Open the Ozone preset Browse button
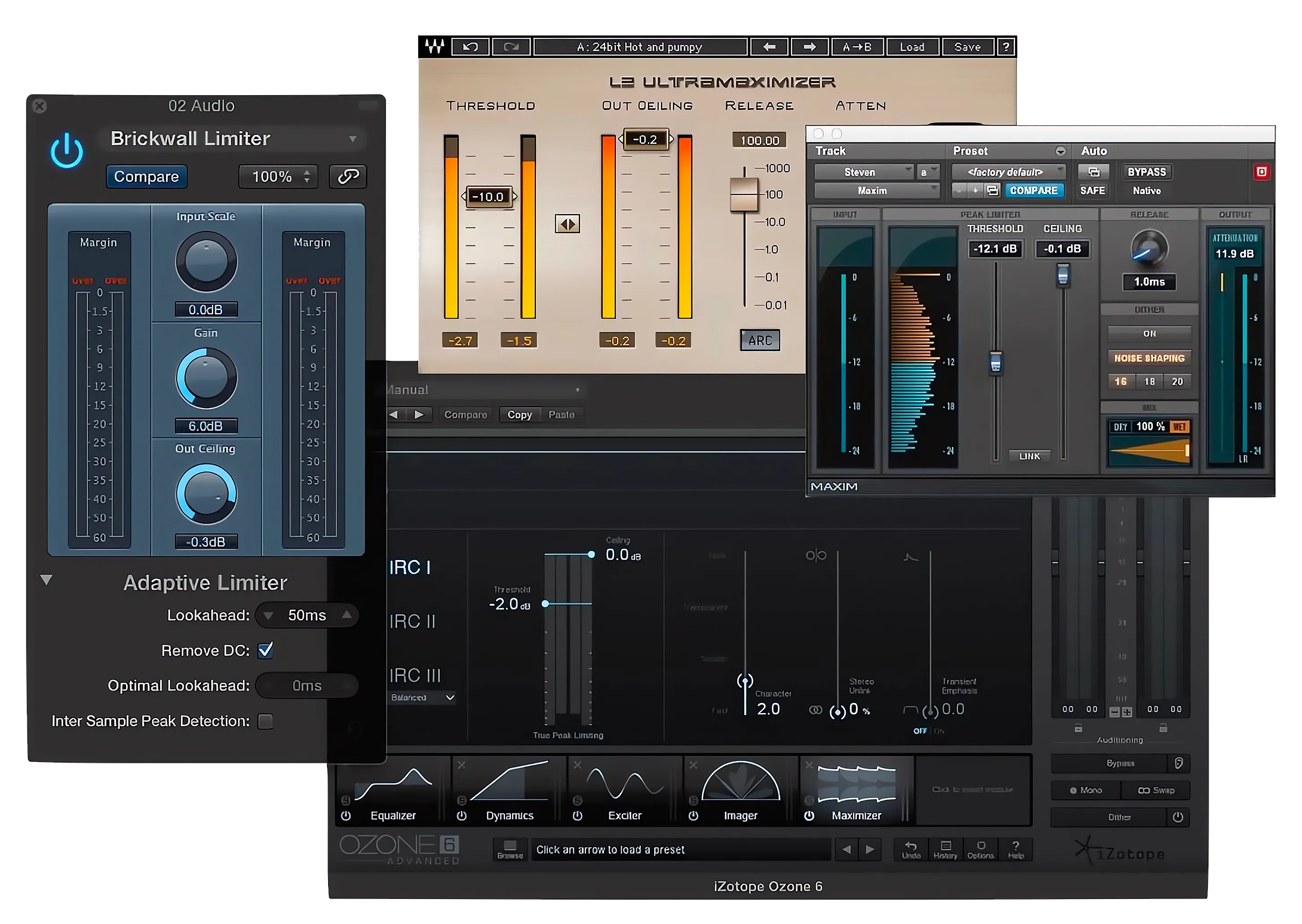Screen dimensions: 1302x924 tap(510, 850)
